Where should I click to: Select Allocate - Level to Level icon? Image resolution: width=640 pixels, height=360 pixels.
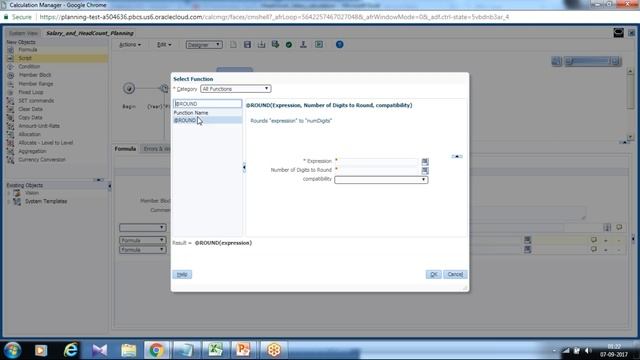(x=11, y=143)
